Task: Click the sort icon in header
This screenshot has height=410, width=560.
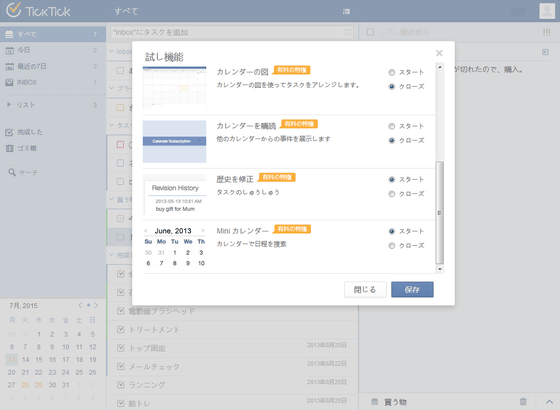Action: tap(346, 11)
